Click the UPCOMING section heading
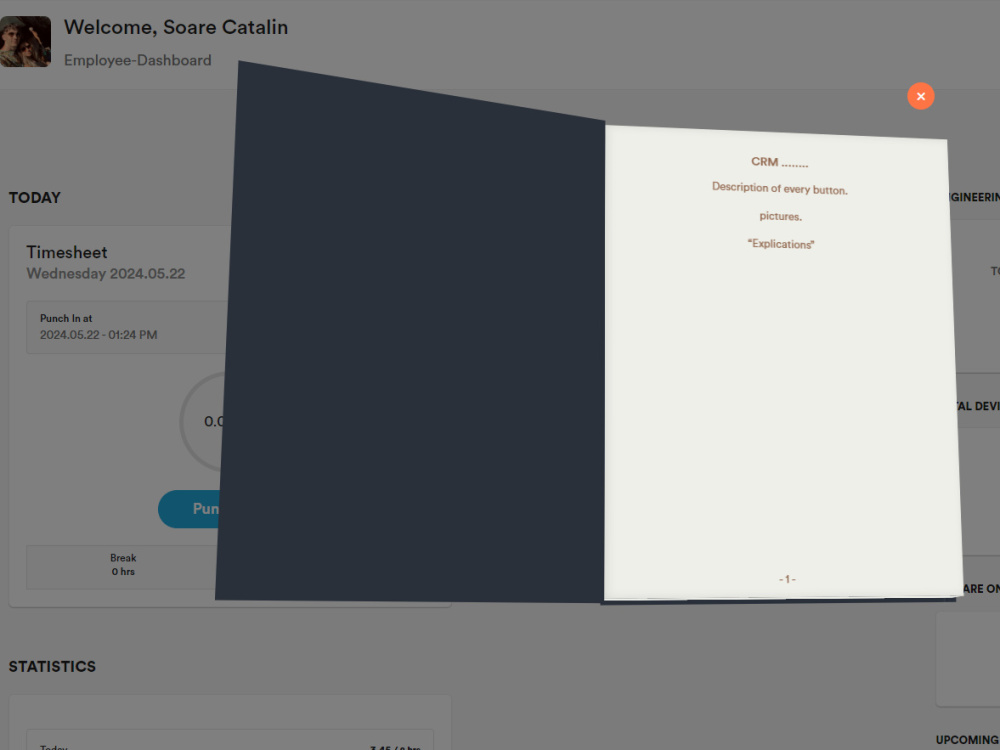The image size is (1000, 750). (x=967, y=740)
